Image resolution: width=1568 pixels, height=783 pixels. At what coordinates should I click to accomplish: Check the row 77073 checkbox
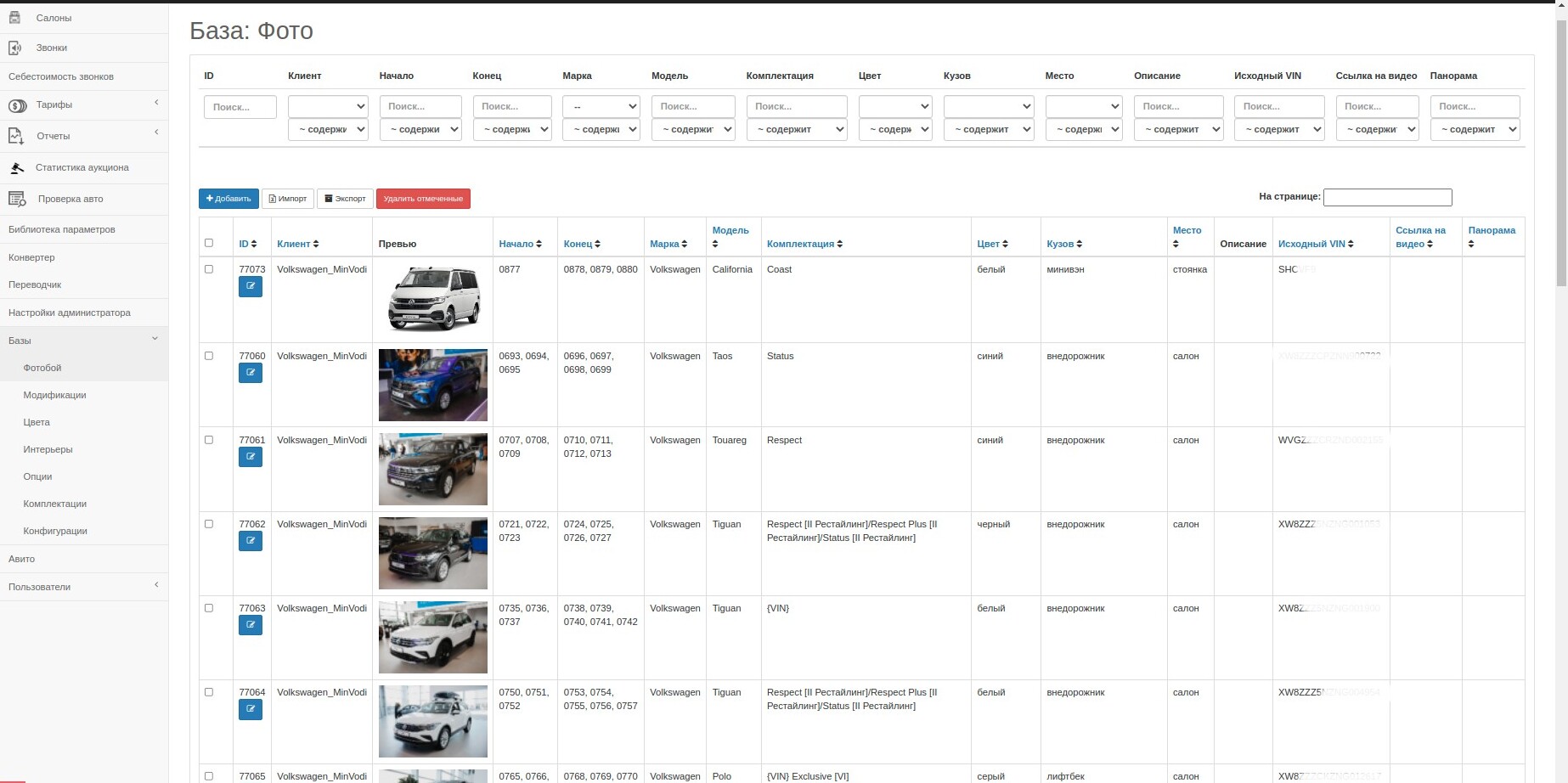pyautogui.click(x=209, y=269)
